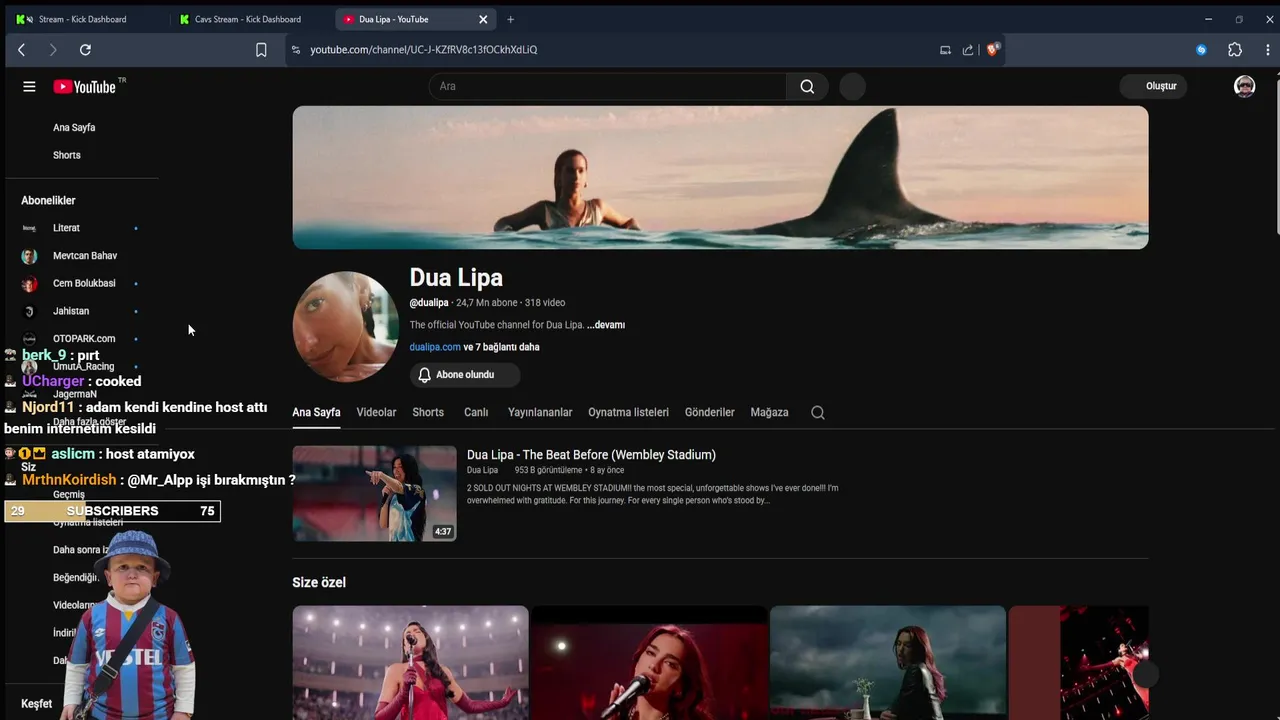This screenshot has height=720, width=1280.
Task: Open the YouTube hamburger guide menu
Action: (29, 87)
